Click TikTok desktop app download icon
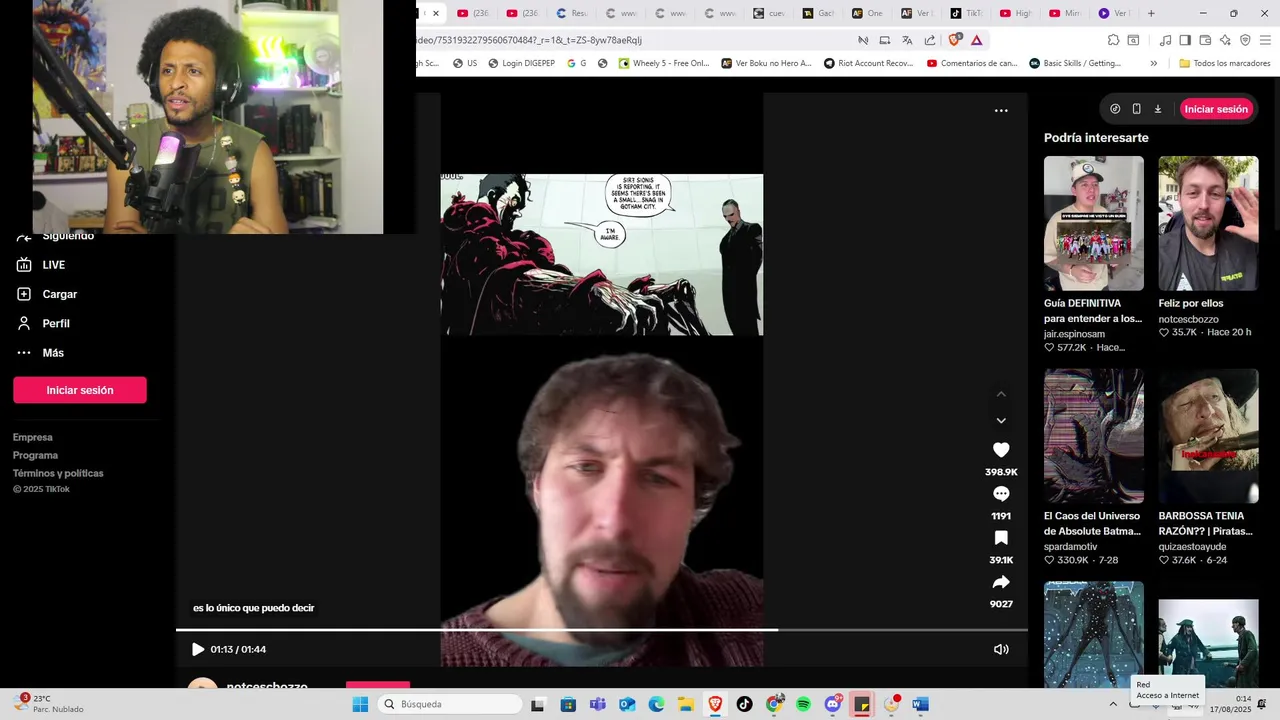This screenshot has height=720, width=1280. [1158, 109]
